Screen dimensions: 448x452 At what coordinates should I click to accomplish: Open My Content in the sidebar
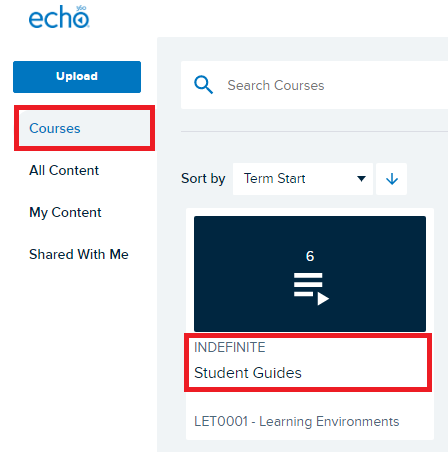click(65, 212)
